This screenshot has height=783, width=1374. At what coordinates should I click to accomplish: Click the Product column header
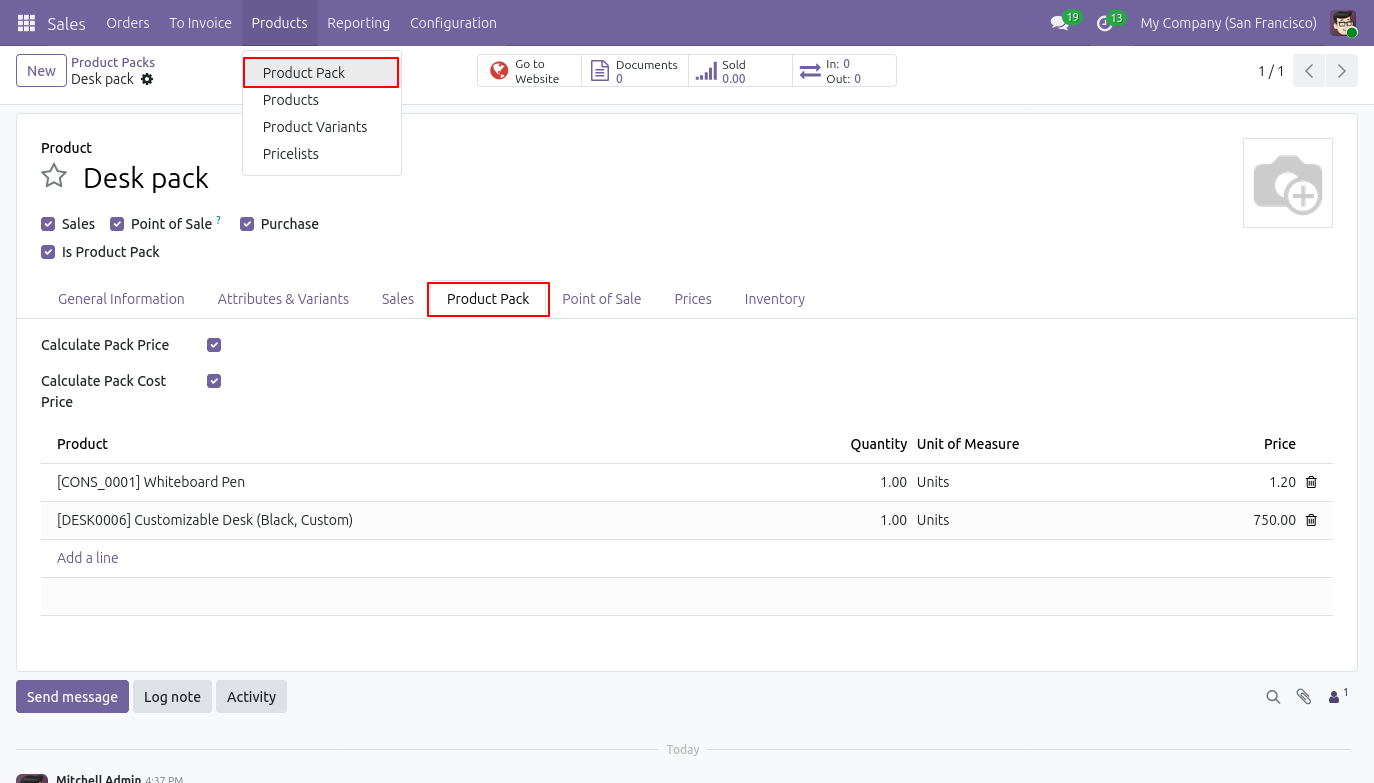coord(82,444)
